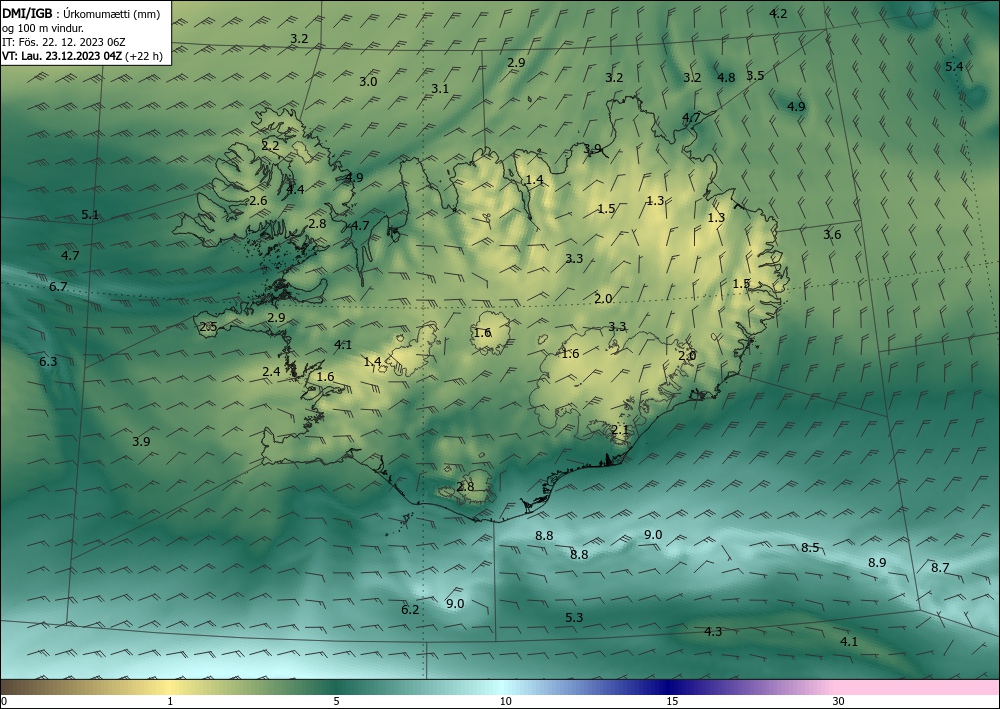Click the color scale label 0
Screen dimensions: 1000x709
(x=4, y=702)
